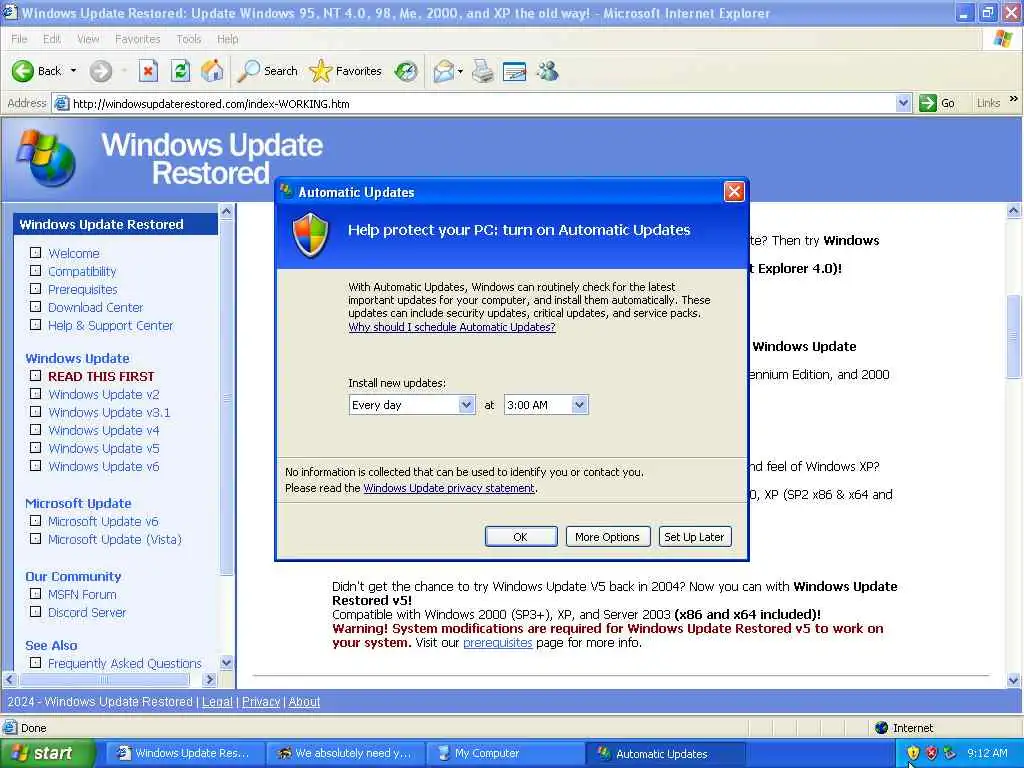Click the Edit page icon in toolbar
Image resolution: width=1024 pixels, height=768 pixels.
coord(515,71)
